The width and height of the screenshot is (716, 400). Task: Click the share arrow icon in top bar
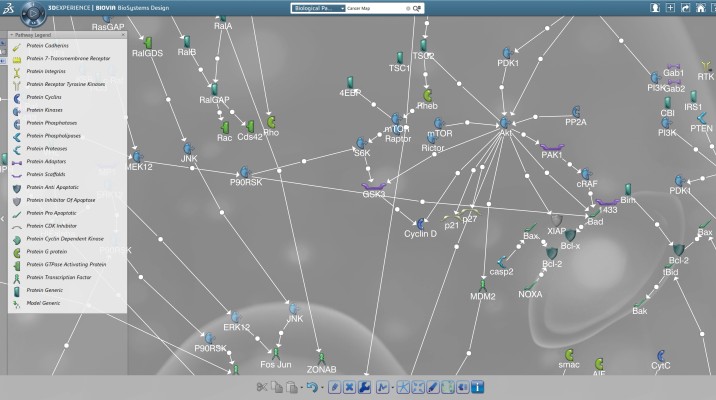coord(685,8)
